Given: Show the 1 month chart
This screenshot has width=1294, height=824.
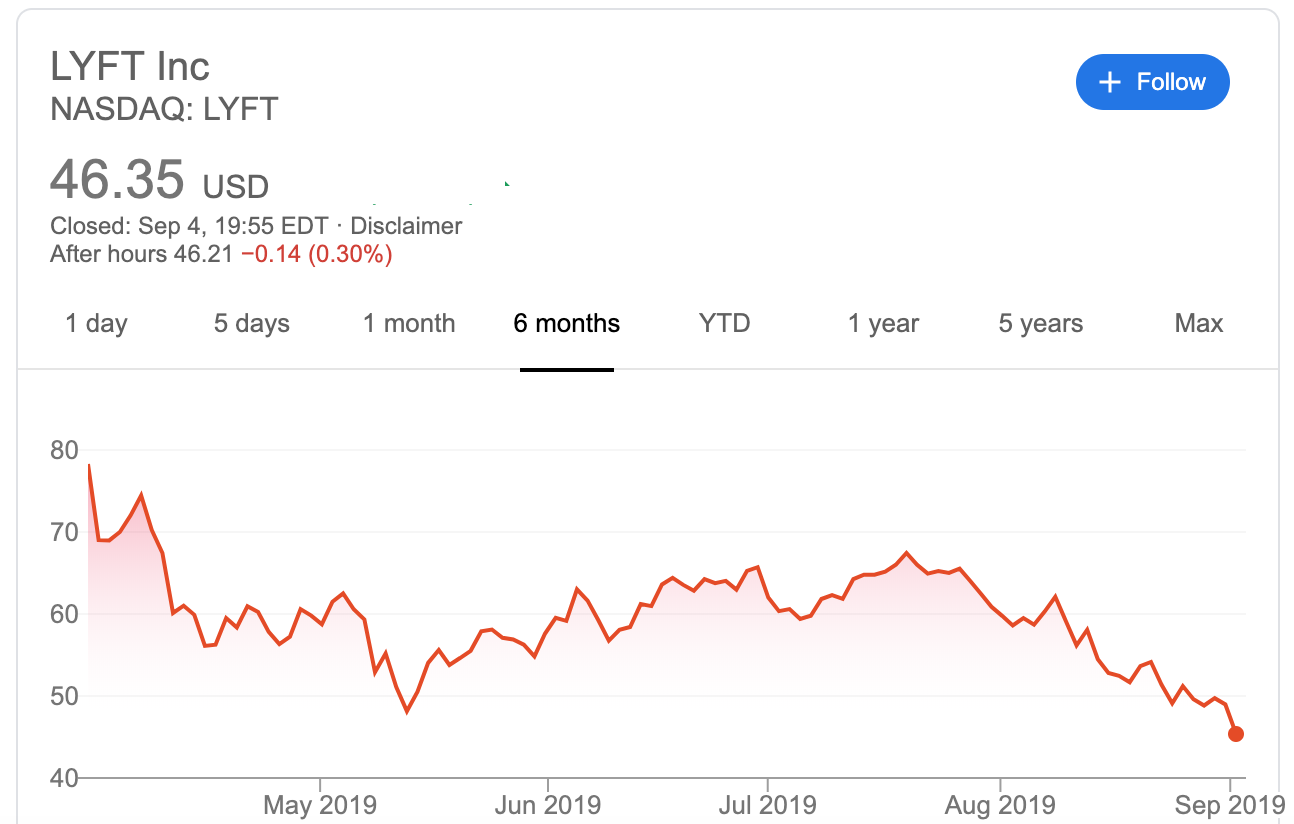Looking at the screenshot, I should coord(408,324).
